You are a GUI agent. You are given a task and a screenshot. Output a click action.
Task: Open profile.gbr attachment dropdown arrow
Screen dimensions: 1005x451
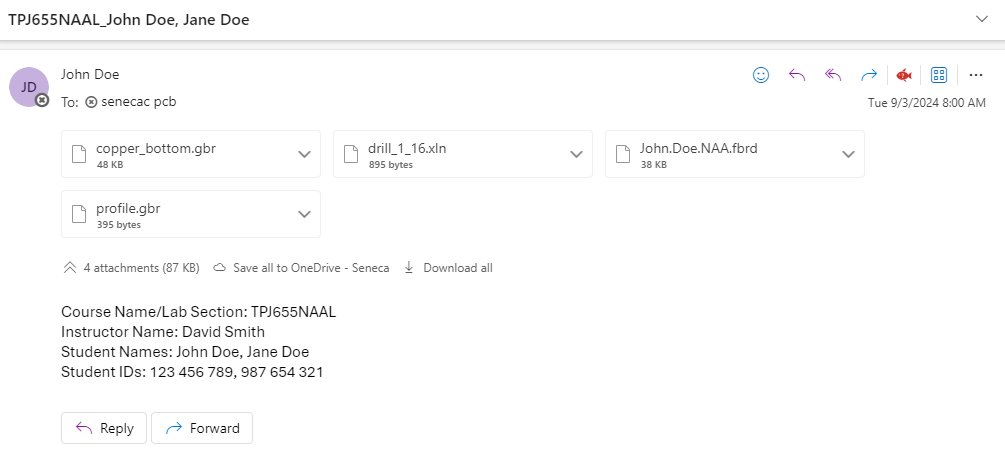coord(304,214)
